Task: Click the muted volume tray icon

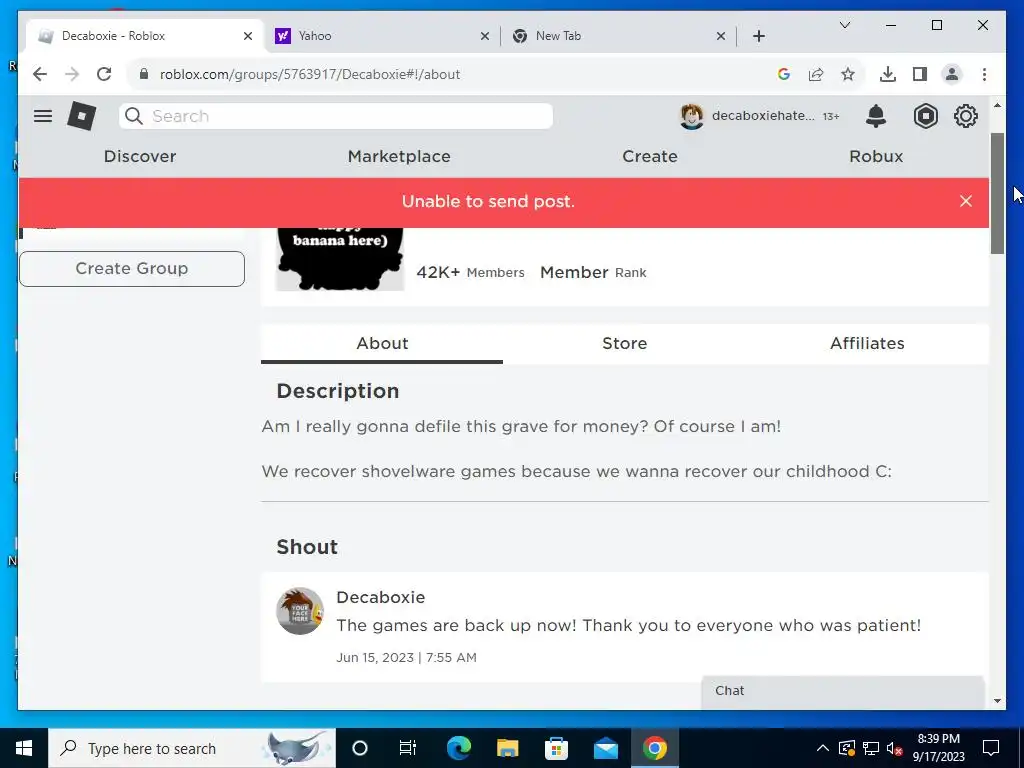Action: pyautogui.click(x=895, y=748)
